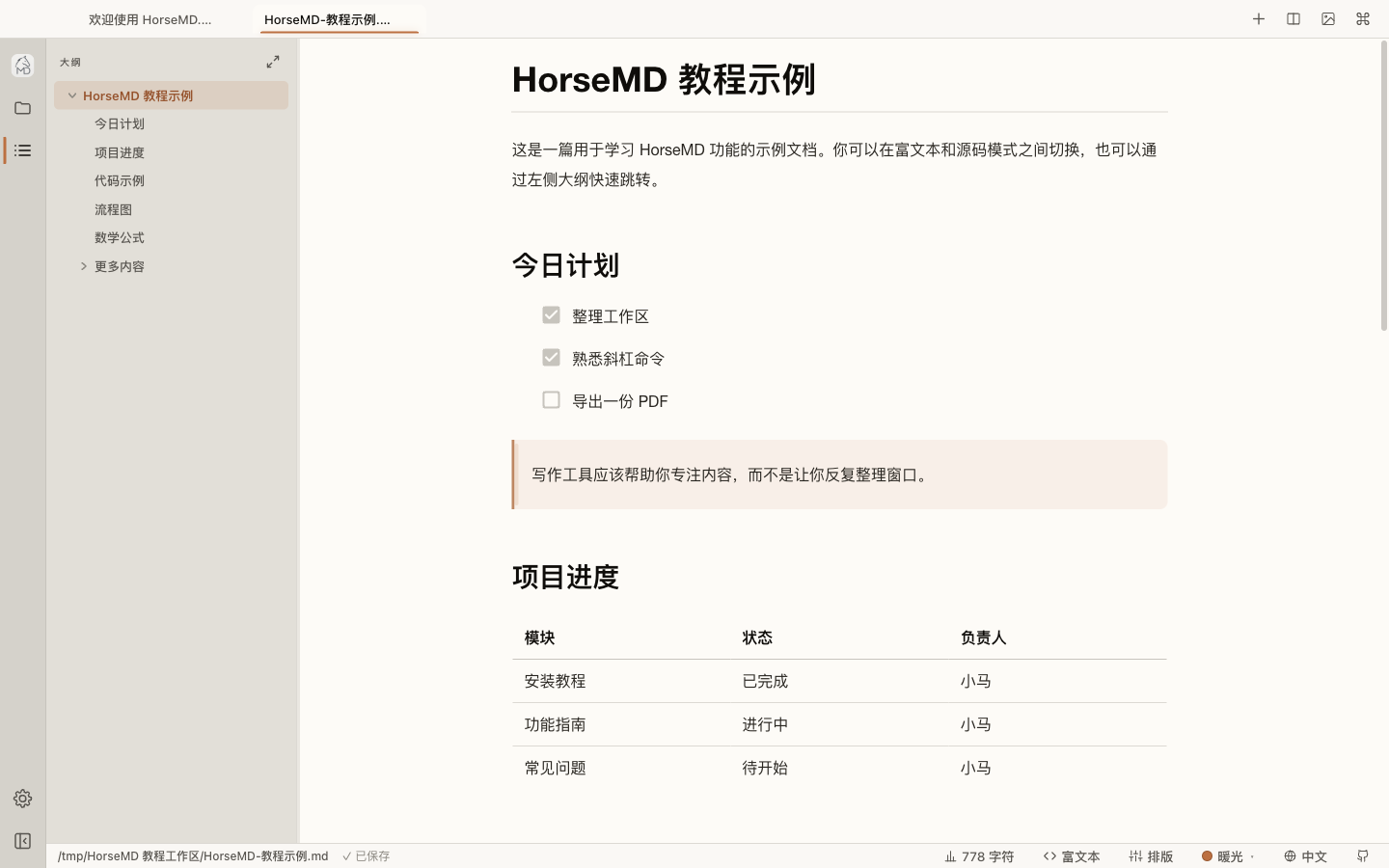1389x868 pixels.
Task: Uncheck the 整理工作区 task checkbox
Action: click(551, 315)
